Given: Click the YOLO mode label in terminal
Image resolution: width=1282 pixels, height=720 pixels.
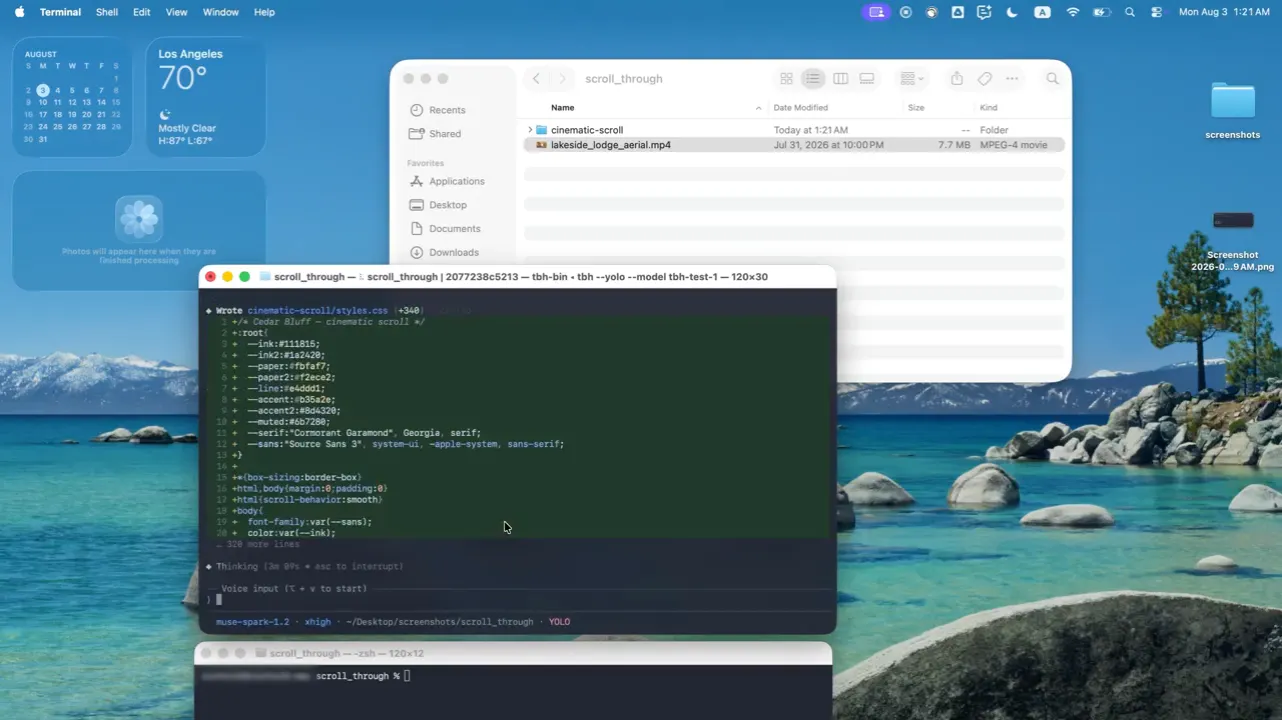Looking at the screenshot, I should (559, 622).
